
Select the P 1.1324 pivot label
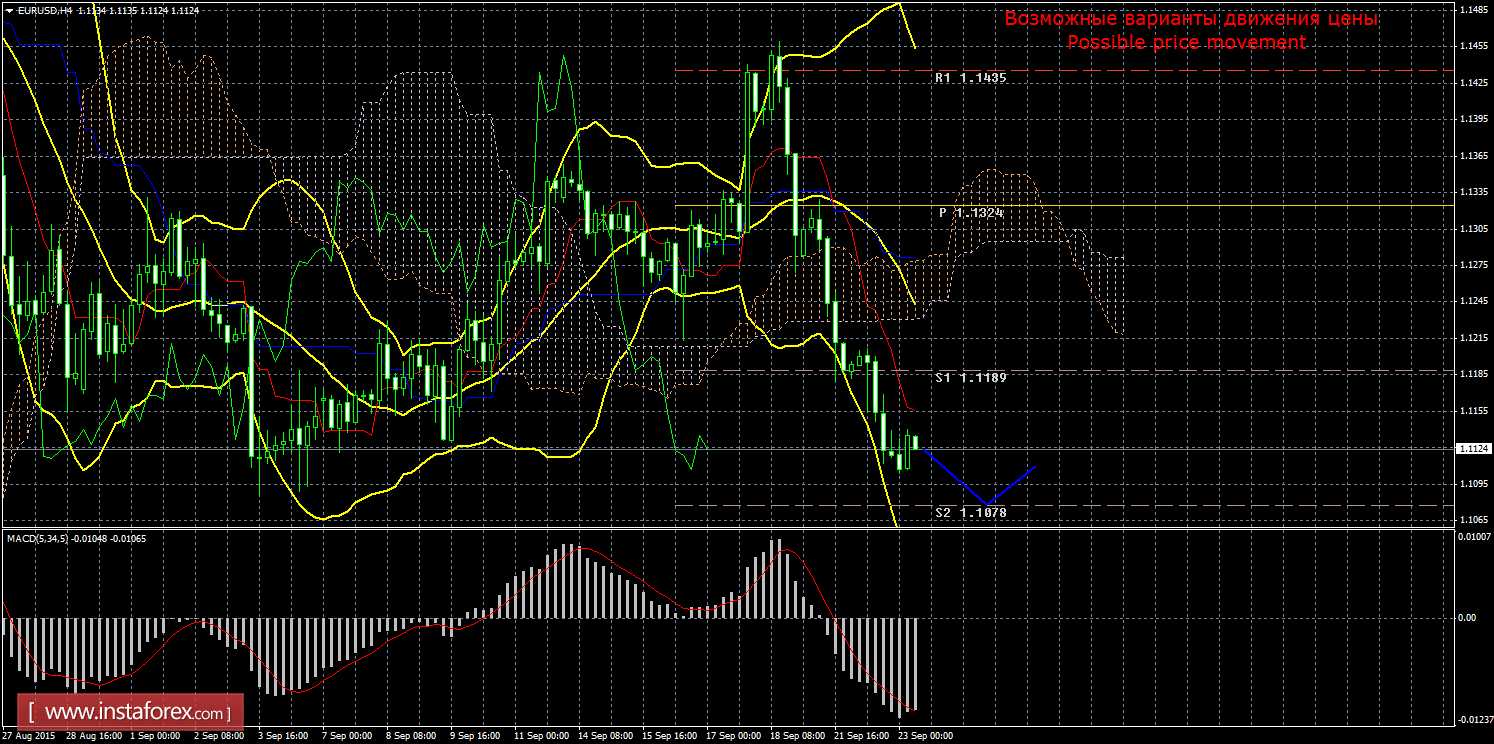[970, 213]
